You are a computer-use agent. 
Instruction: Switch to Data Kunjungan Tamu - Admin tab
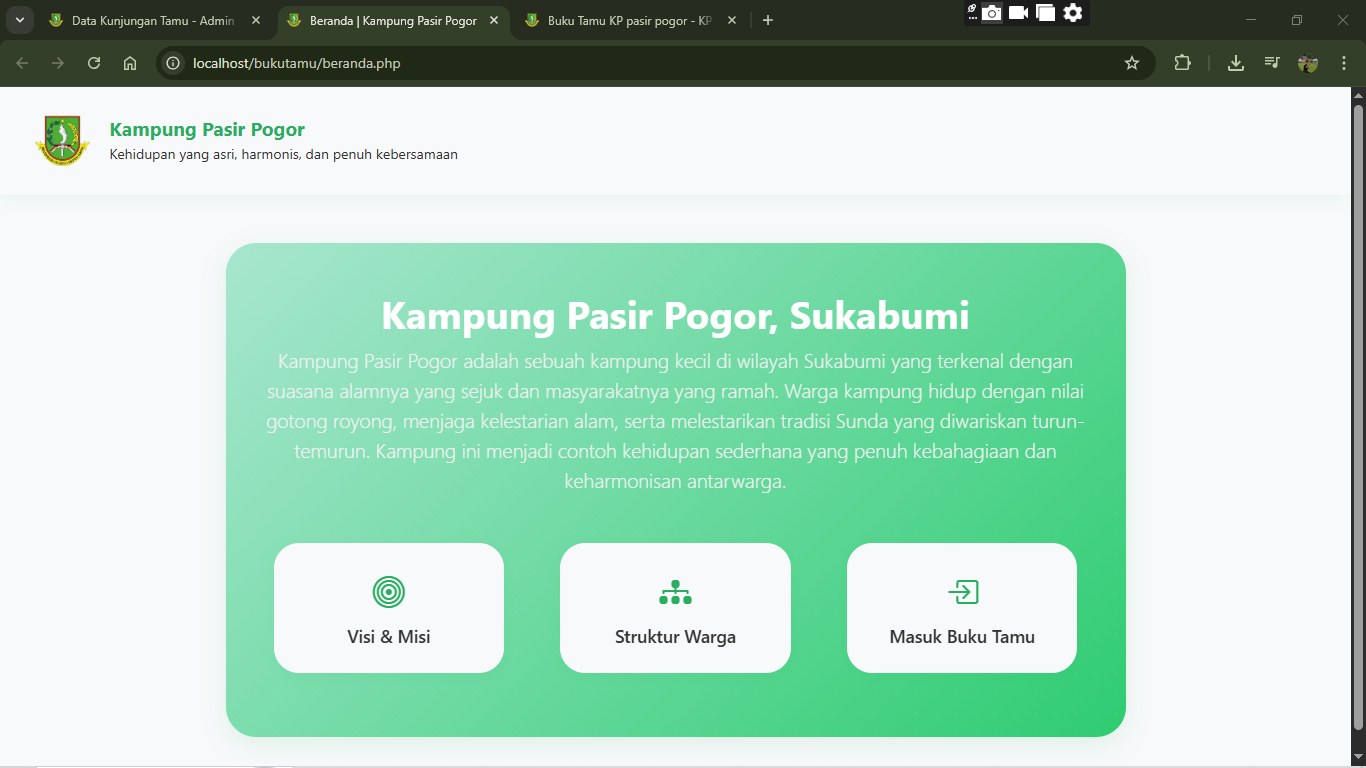(152, 20)
